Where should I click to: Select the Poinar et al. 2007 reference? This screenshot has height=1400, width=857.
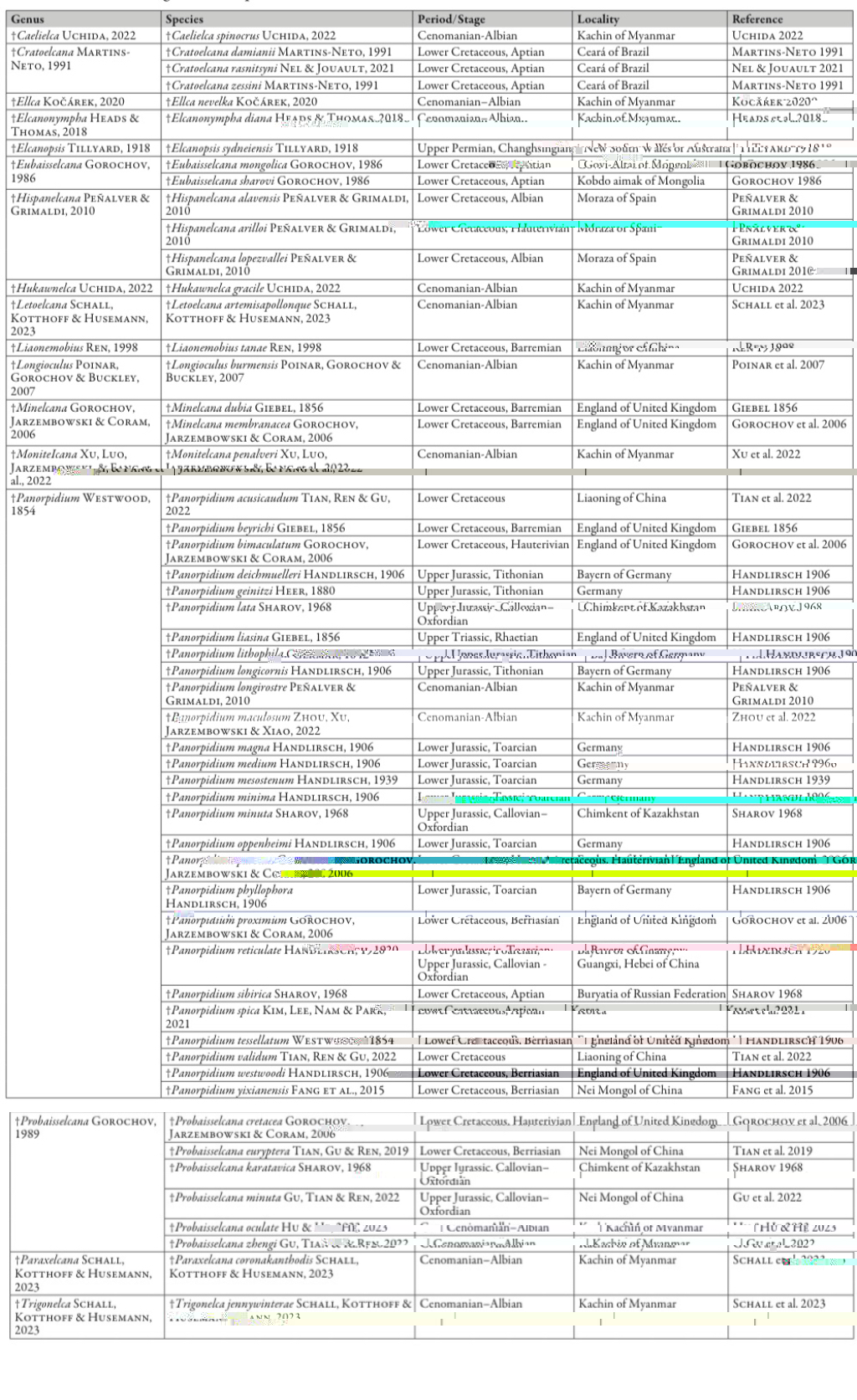click(777, 364)
